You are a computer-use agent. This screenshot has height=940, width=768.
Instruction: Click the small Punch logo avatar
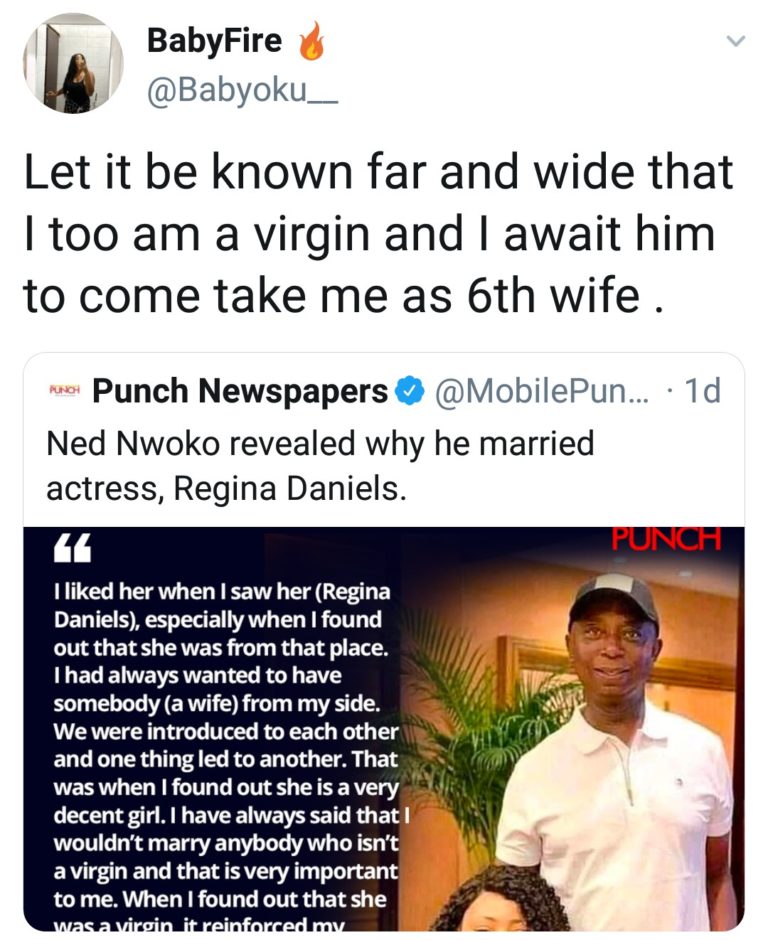click(64, 391)
